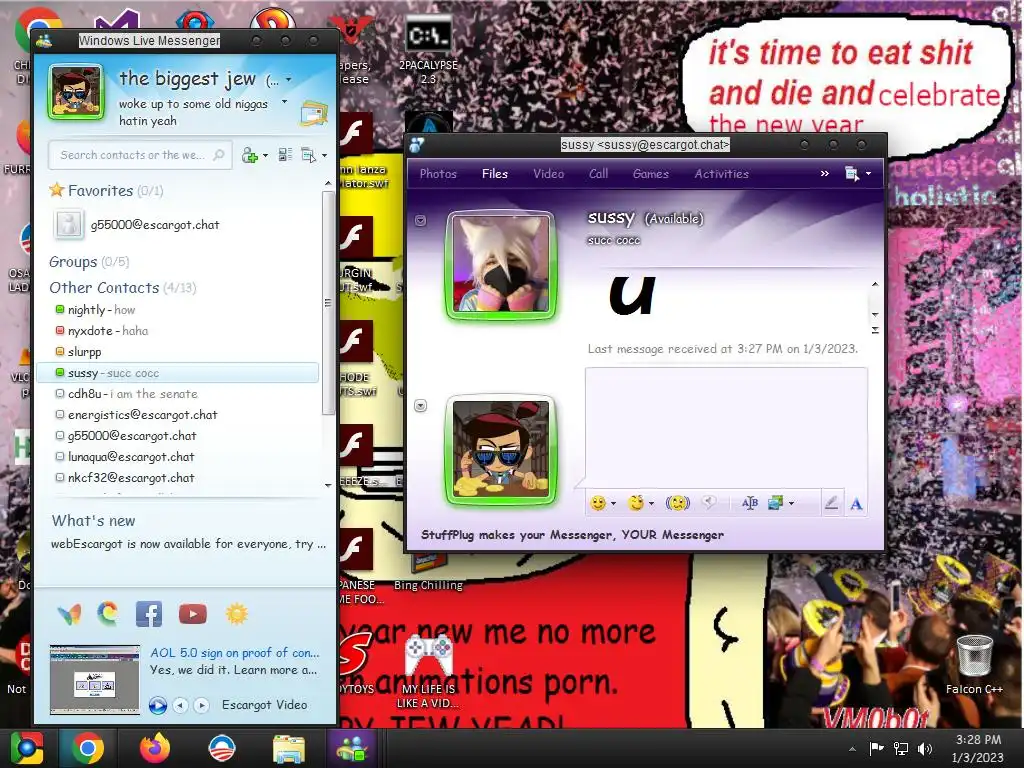Click the sun weather icon
This screenshot has height=768, width=1024.
[236, 614]
